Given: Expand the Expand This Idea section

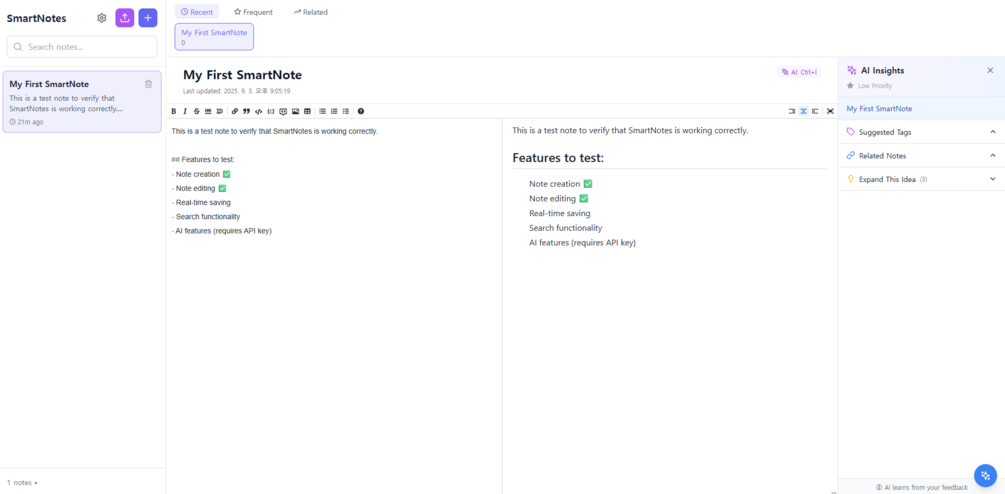Looking at the screenshot, I should click(x=992, y=179).
